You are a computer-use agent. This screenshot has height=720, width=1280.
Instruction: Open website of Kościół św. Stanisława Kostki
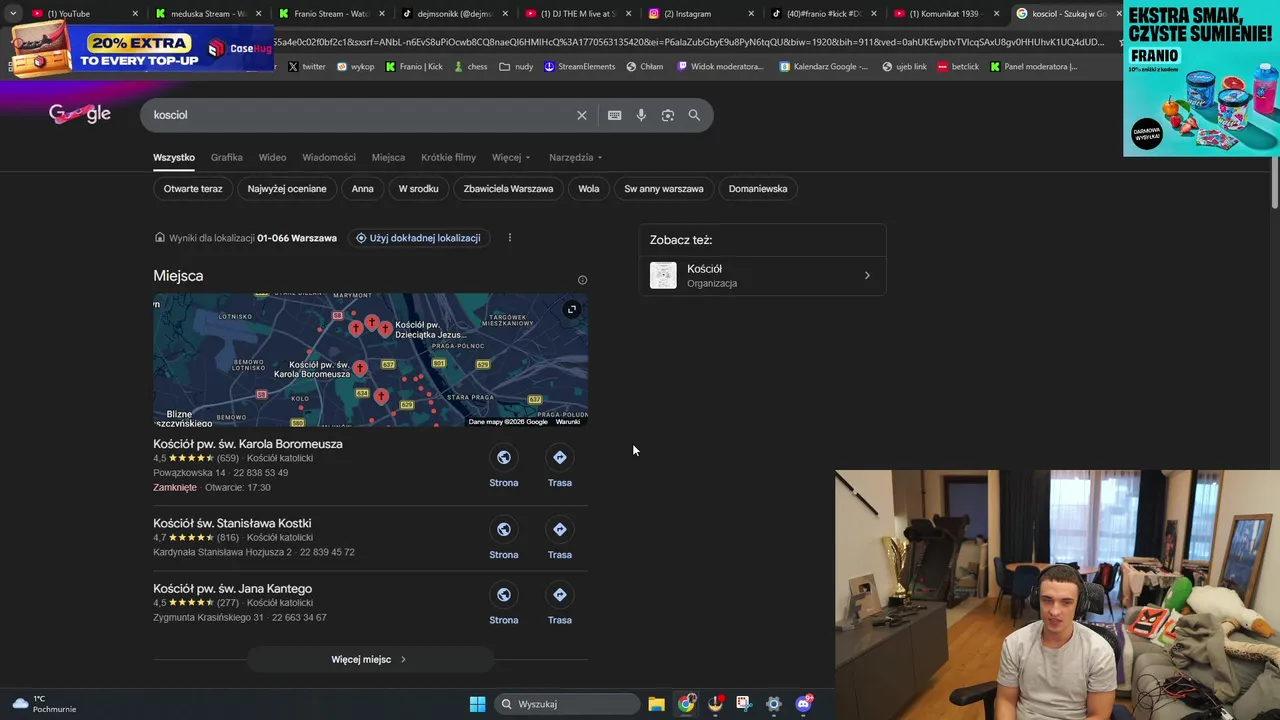(504, 539)
